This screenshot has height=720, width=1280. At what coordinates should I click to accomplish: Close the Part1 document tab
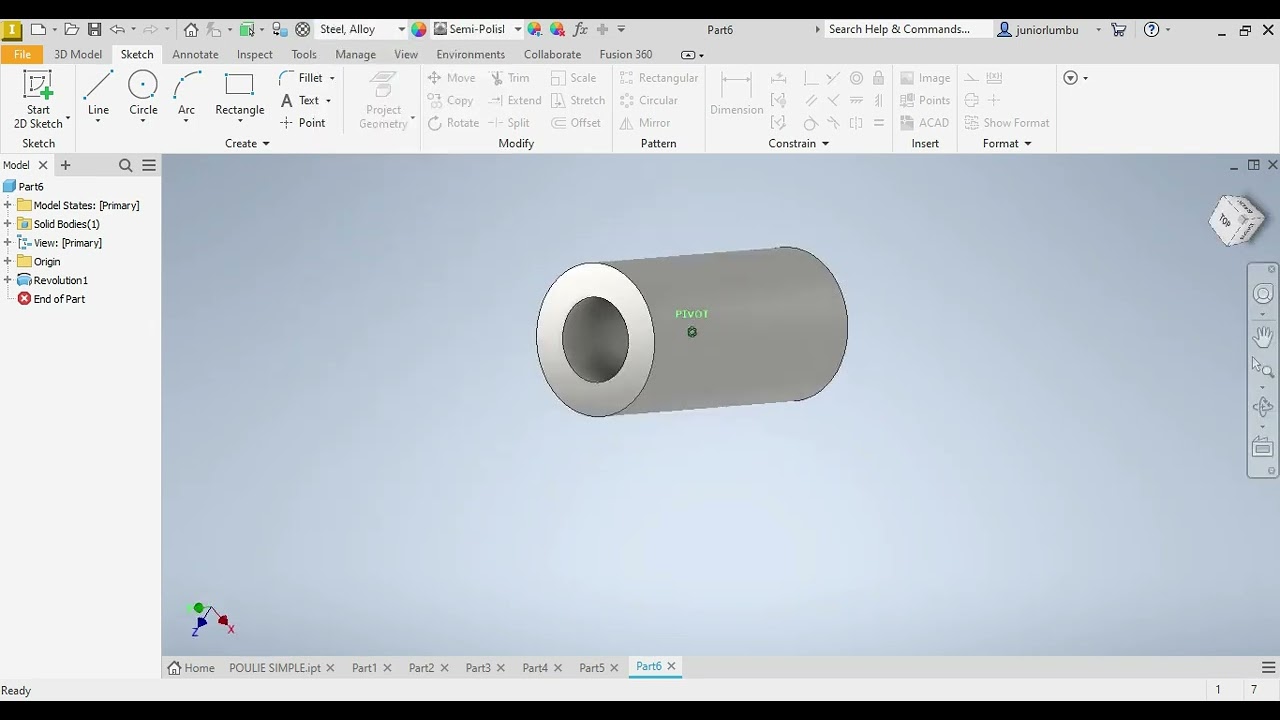pos(387,668)
